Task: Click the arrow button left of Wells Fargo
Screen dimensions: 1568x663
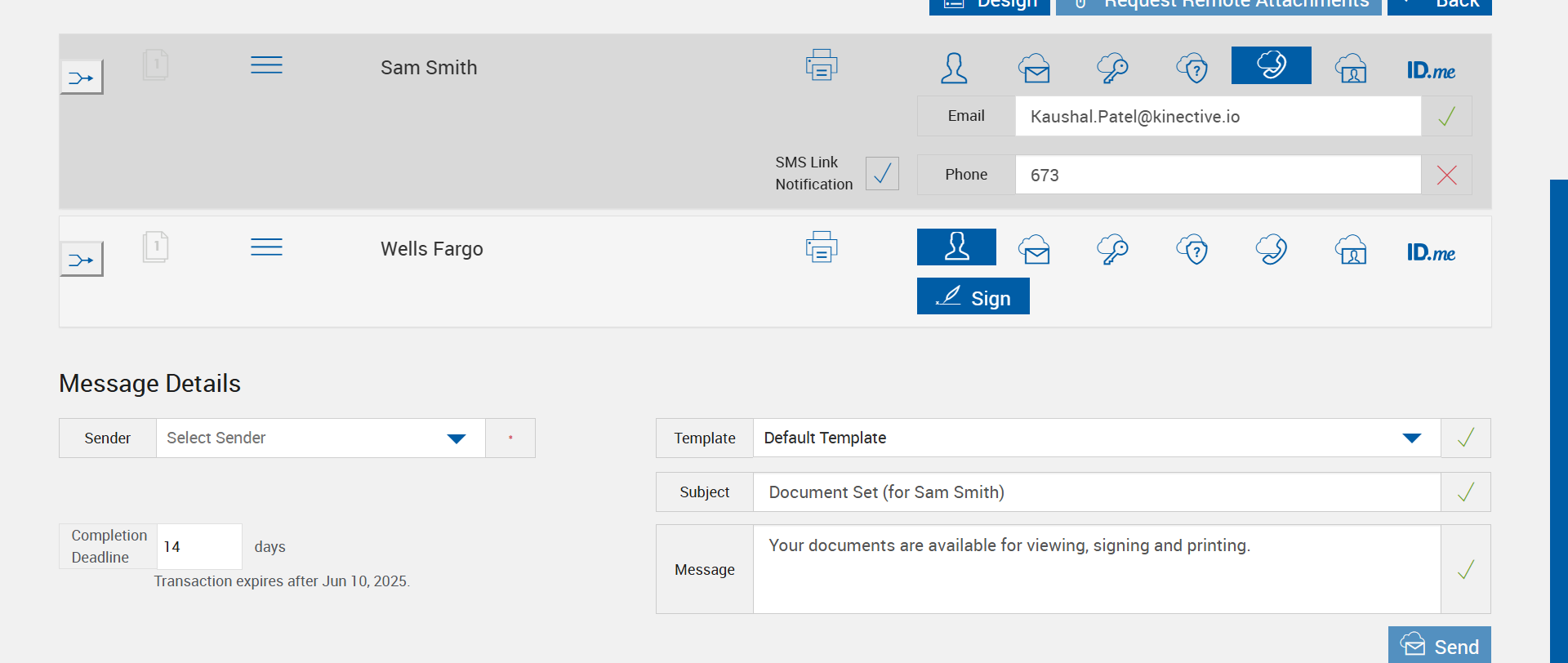Action: coord(82,260)
